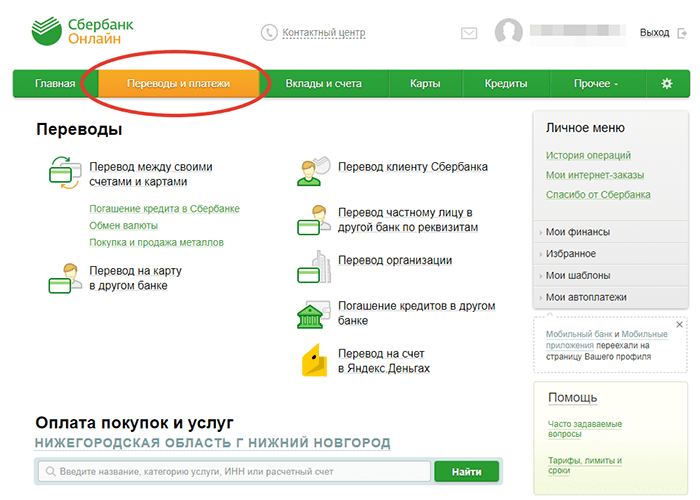700x500 pixels.
Task: Open Погашение кредита в Сбербанке link
Action: 164,208
